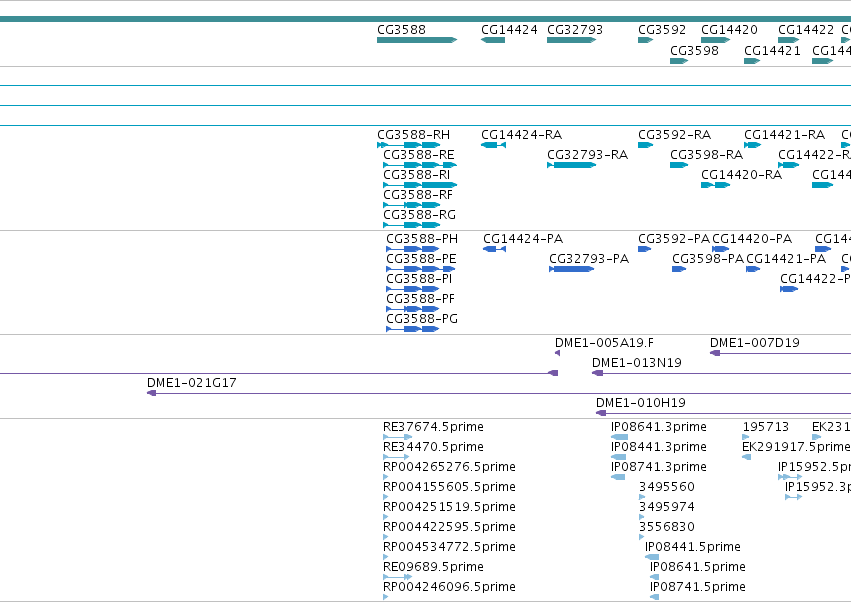Select the CG32793-PA protein label

pos(589,259)
